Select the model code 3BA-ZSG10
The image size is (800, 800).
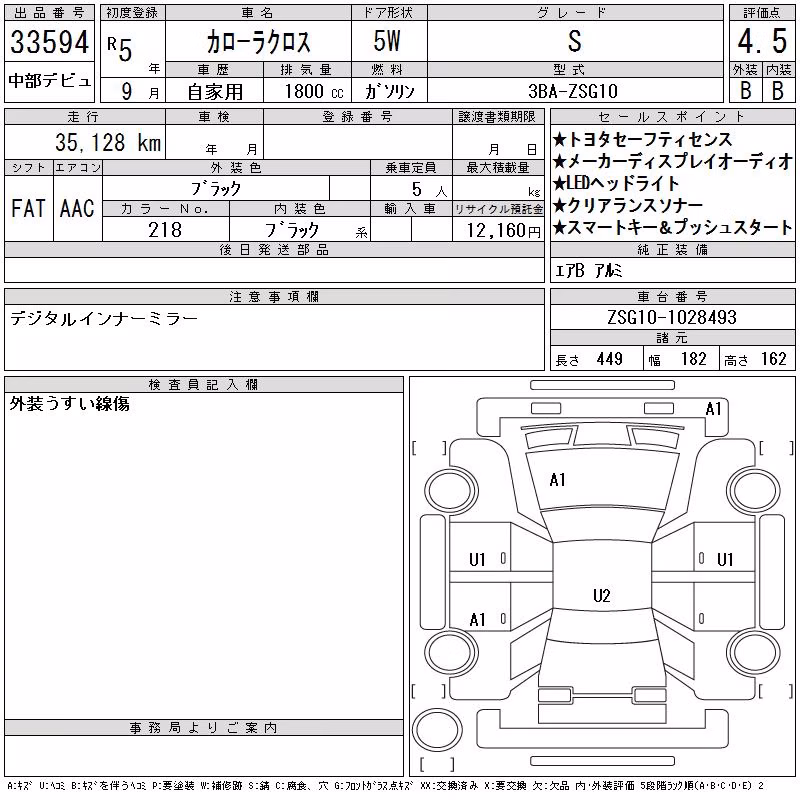pos(573,91)
